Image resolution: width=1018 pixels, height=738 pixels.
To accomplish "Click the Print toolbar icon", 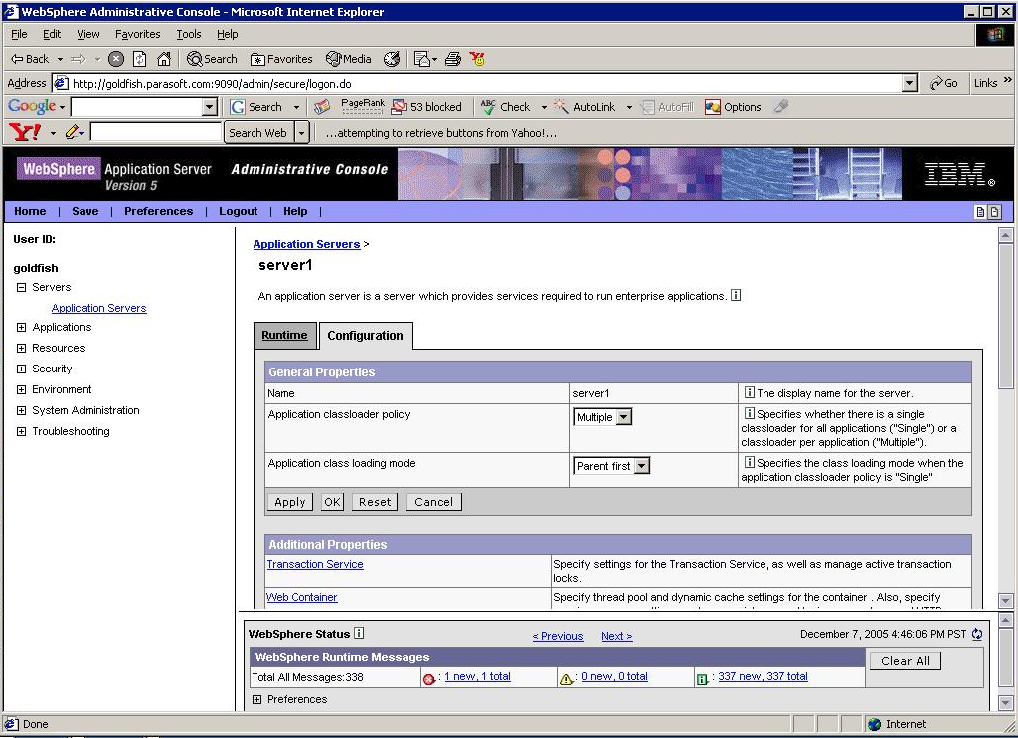I will click(453, 59).
